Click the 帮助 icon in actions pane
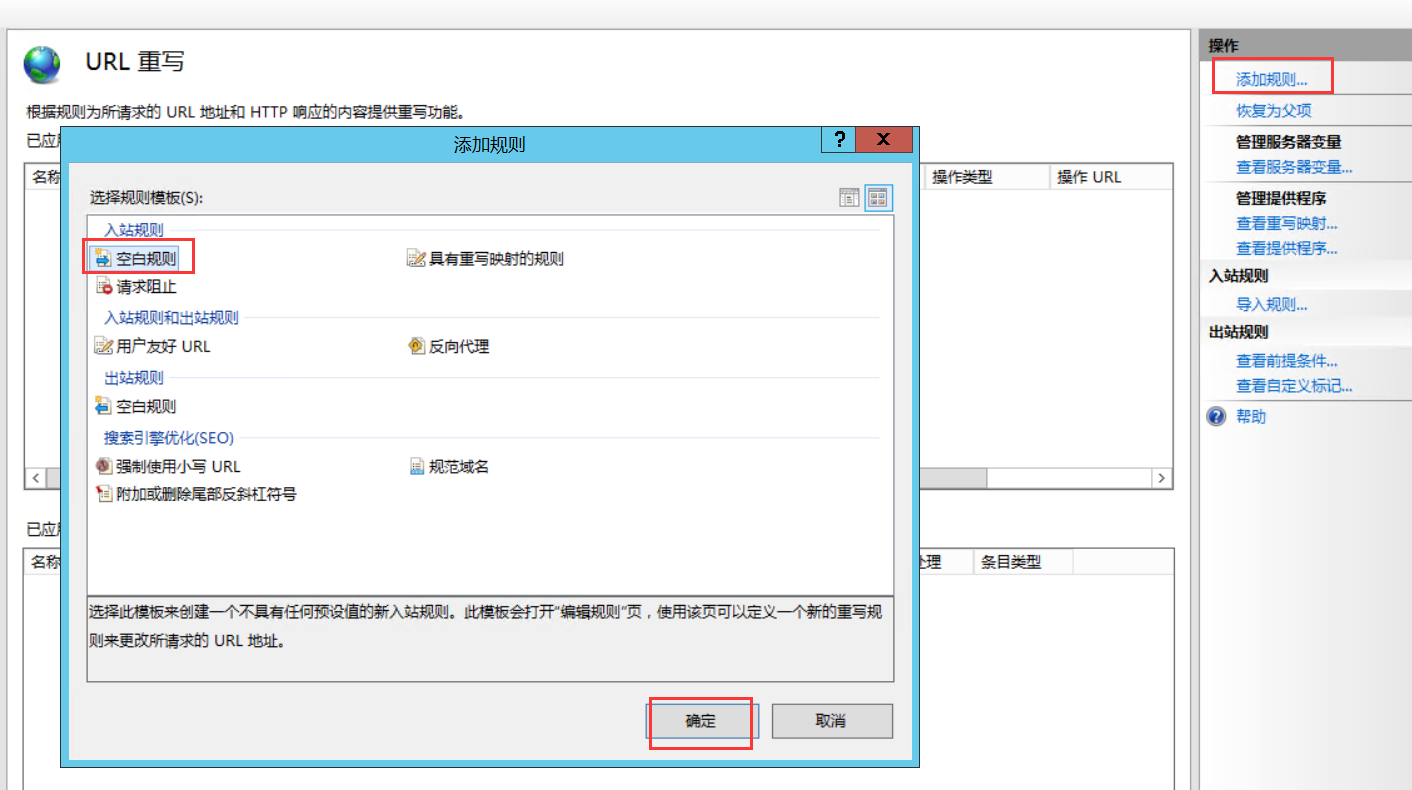Viewport: 1412px width, 790px height. (1216, 417)
